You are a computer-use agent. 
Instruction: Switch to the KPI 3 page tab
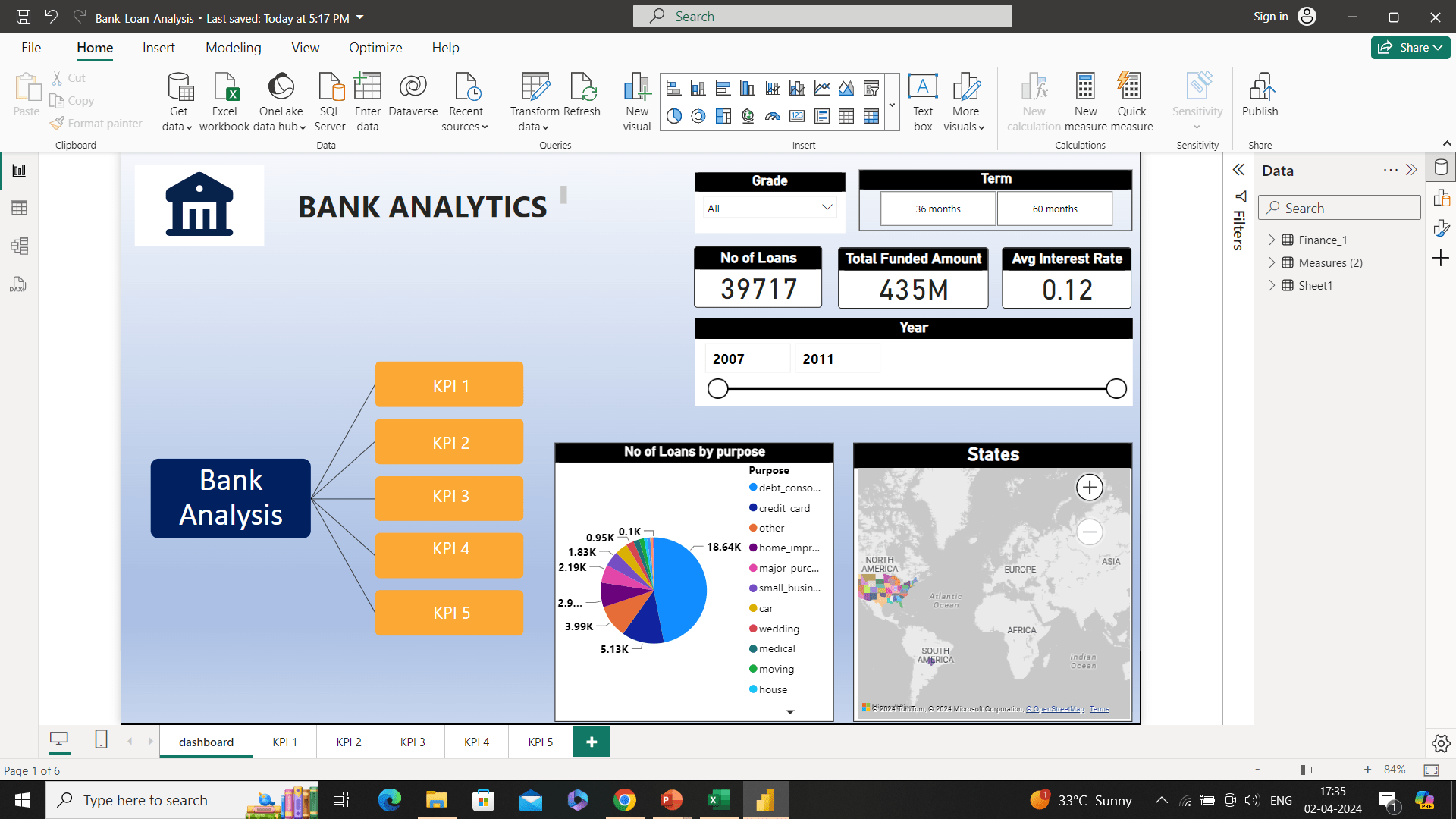pos(413,742)
